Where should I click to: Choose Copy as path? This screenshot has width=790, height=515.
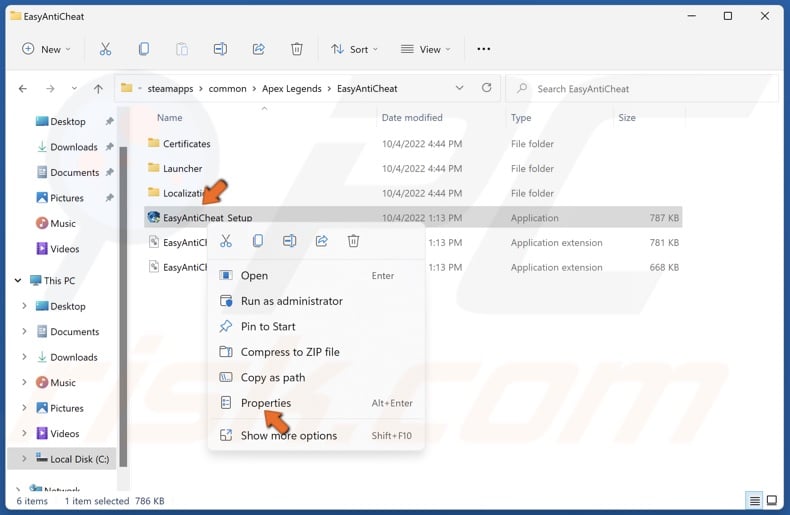(316, 377)
